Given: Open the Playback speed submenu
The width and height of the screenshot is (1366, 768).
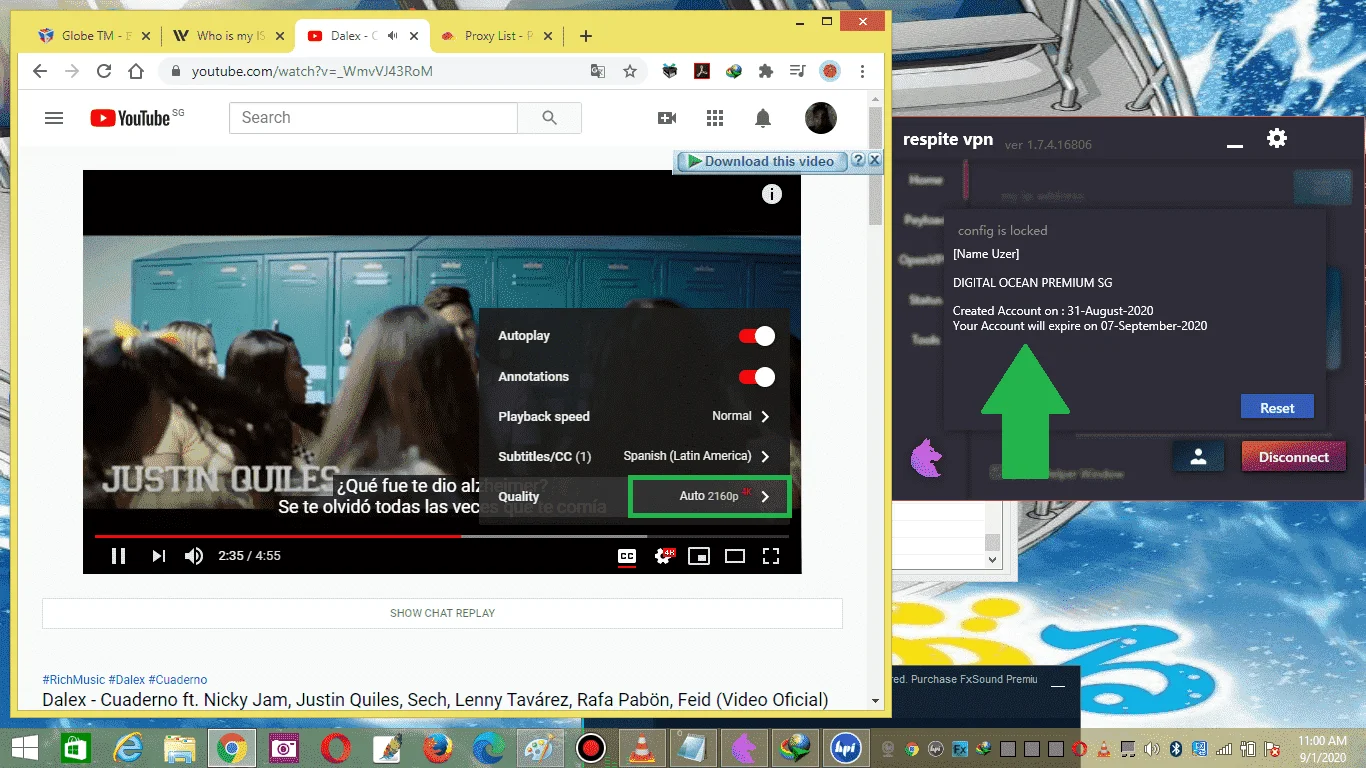Looking at the screenshot, I should [x=634, y=416].
